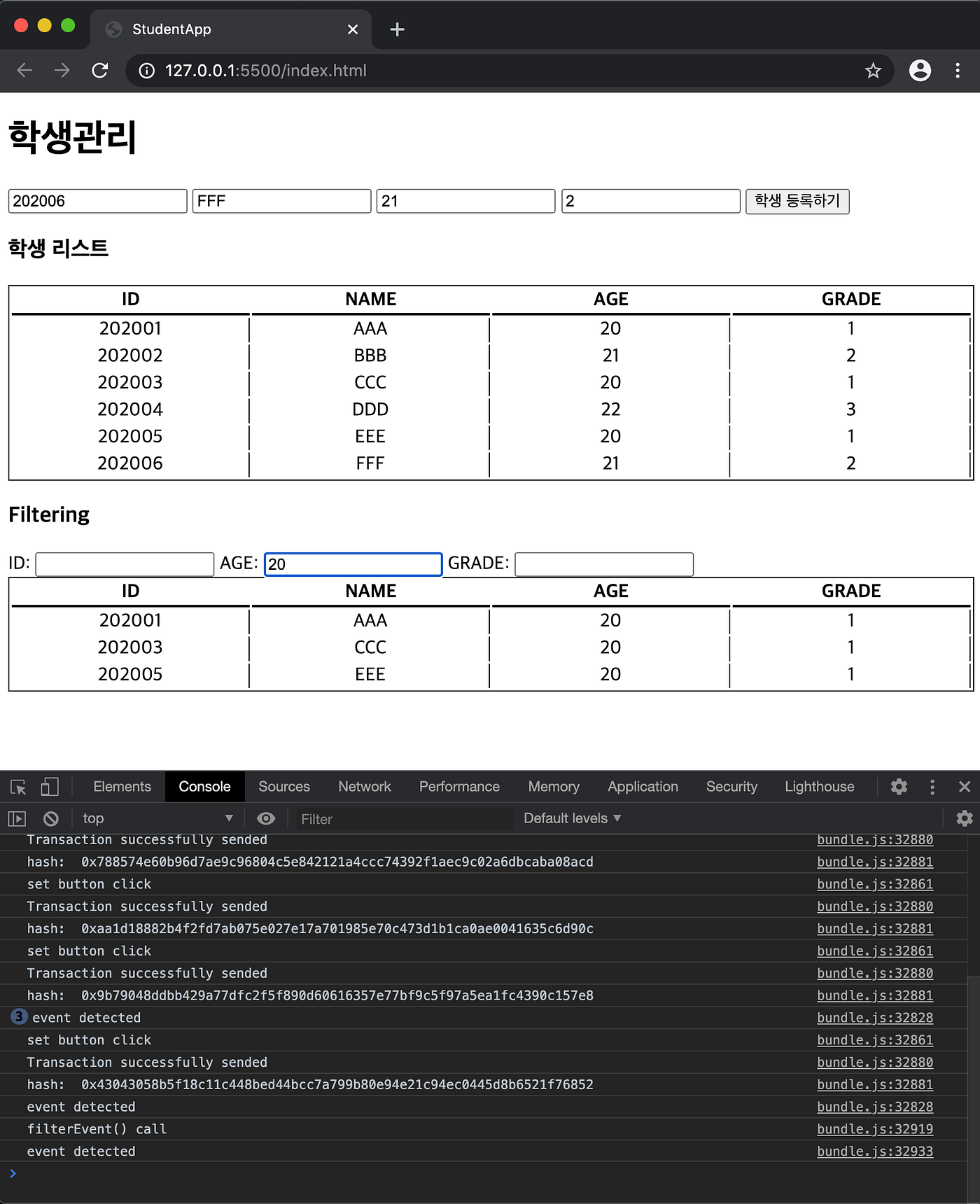
Task: Close the StudentApp browser tab
Action: tap(353, 29)
